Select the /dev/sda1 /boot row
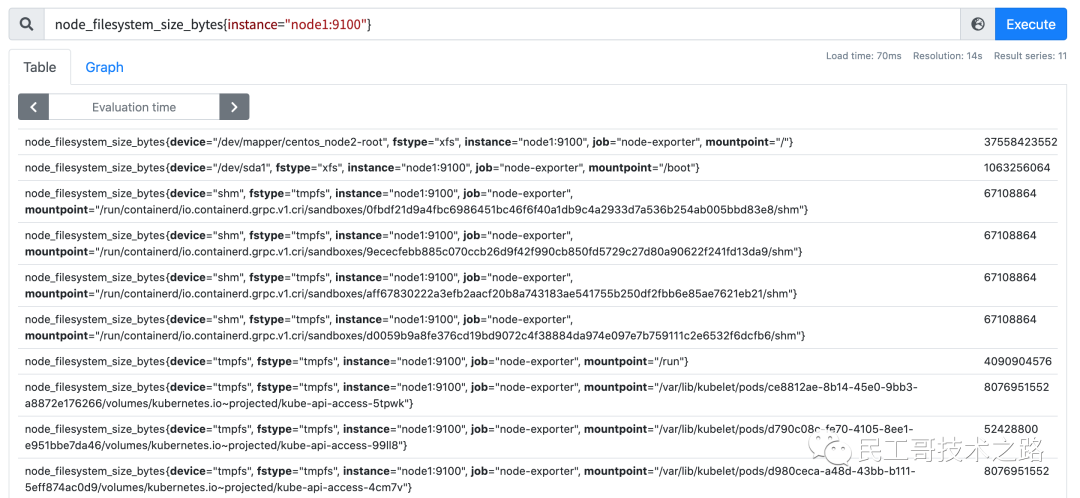This screenshot has height=498, width=1080. [538, 168]
